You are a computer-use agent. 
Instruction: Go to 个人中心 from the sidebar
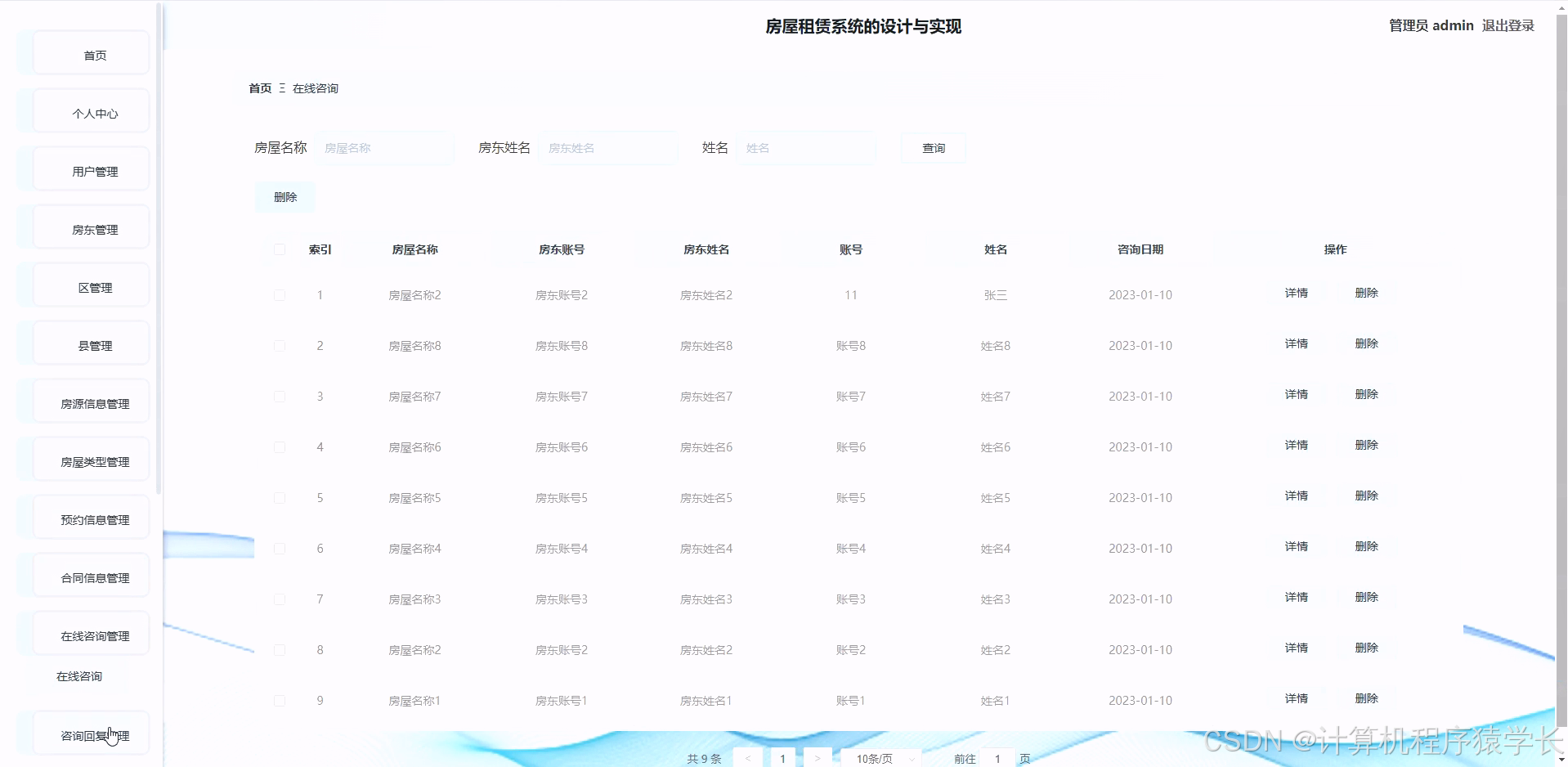tap(90, 112)
